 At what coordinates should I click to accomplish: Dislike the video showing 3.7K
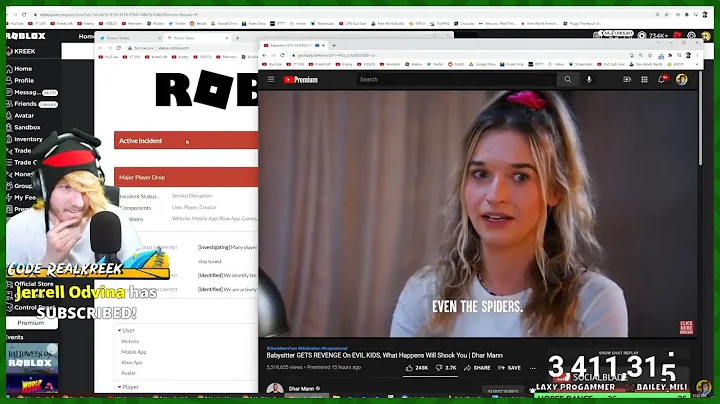[446, 368]
